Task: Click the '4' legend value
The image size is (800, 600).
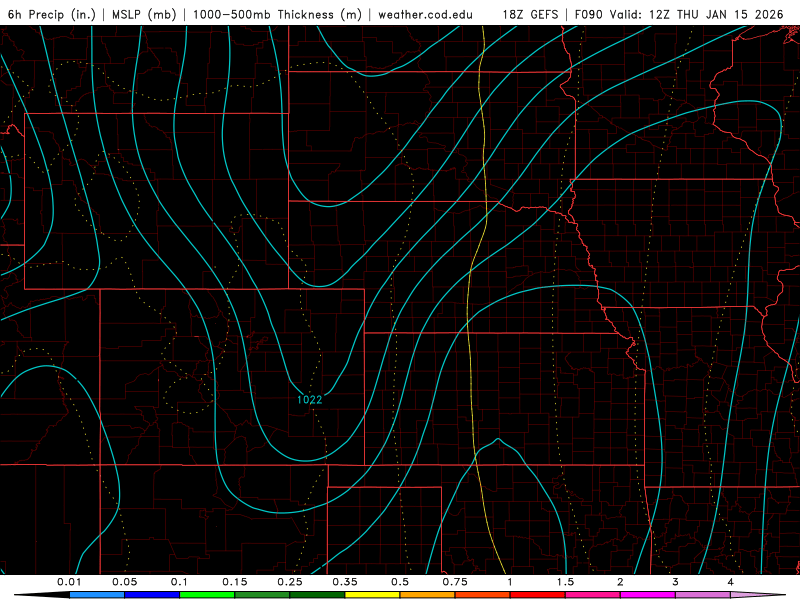Action: tap(731, 582)
